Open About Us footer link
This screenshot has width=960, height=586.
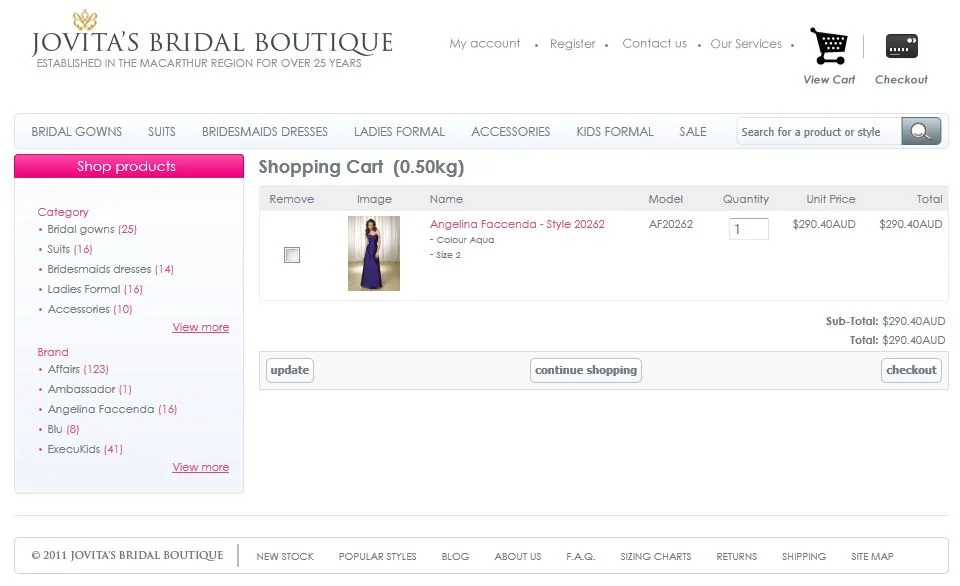click(x=518, y=557)
